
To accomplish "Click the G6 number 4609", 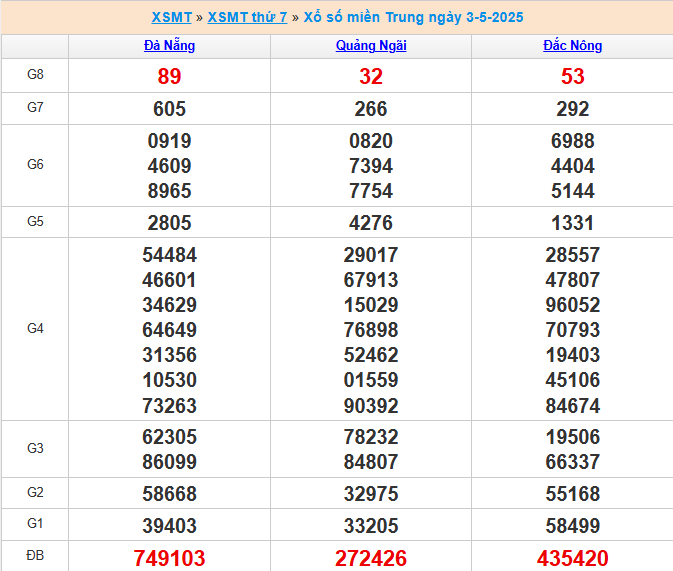I will tap(169, 166).
